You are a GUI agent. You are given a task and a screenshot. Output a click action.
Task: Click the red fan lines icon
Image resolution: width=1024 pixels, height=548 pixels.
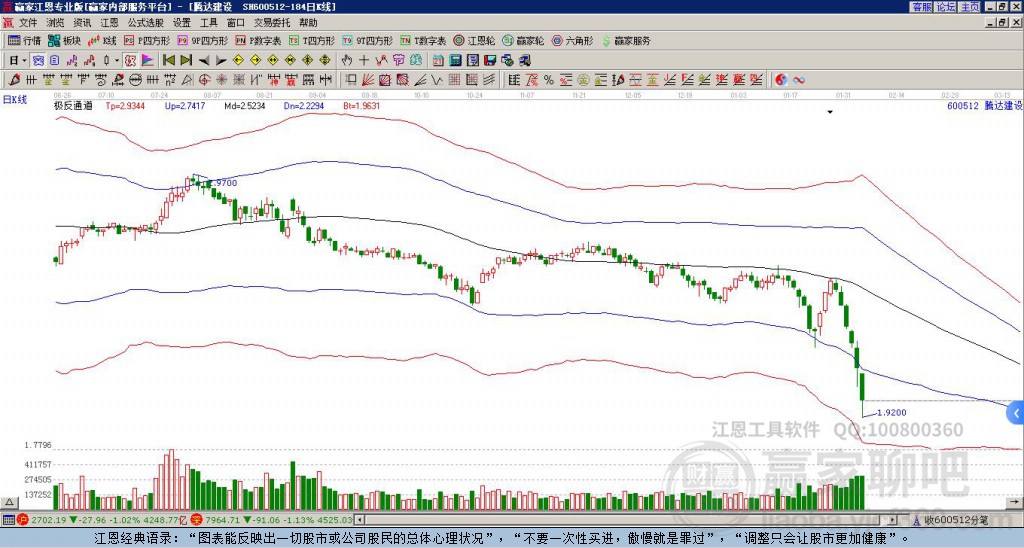pyautogui.click(x=368, y=80)
